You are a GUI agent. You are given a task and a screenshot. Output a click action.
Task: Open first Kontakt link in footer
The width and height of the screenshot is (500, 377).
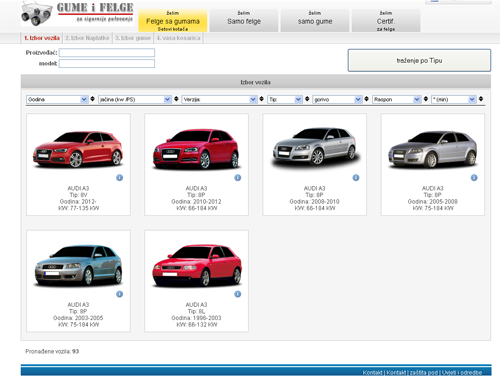(372, 372)
